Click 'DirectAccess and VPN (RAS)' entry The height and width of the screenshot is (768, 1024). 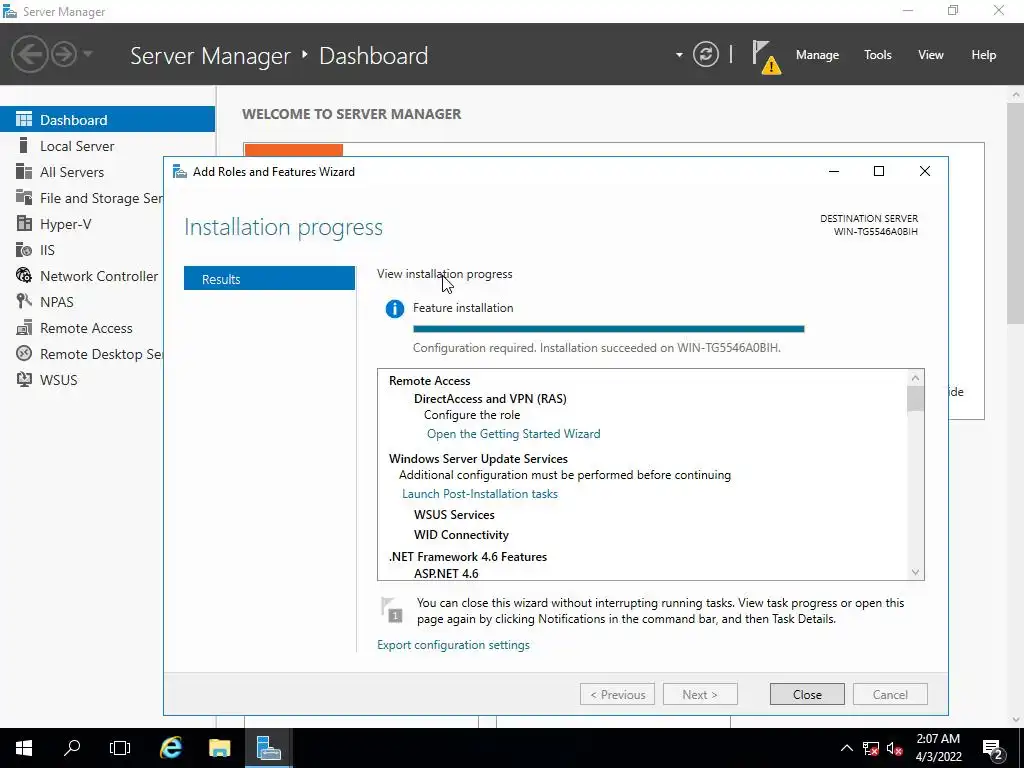pos(490,398)
